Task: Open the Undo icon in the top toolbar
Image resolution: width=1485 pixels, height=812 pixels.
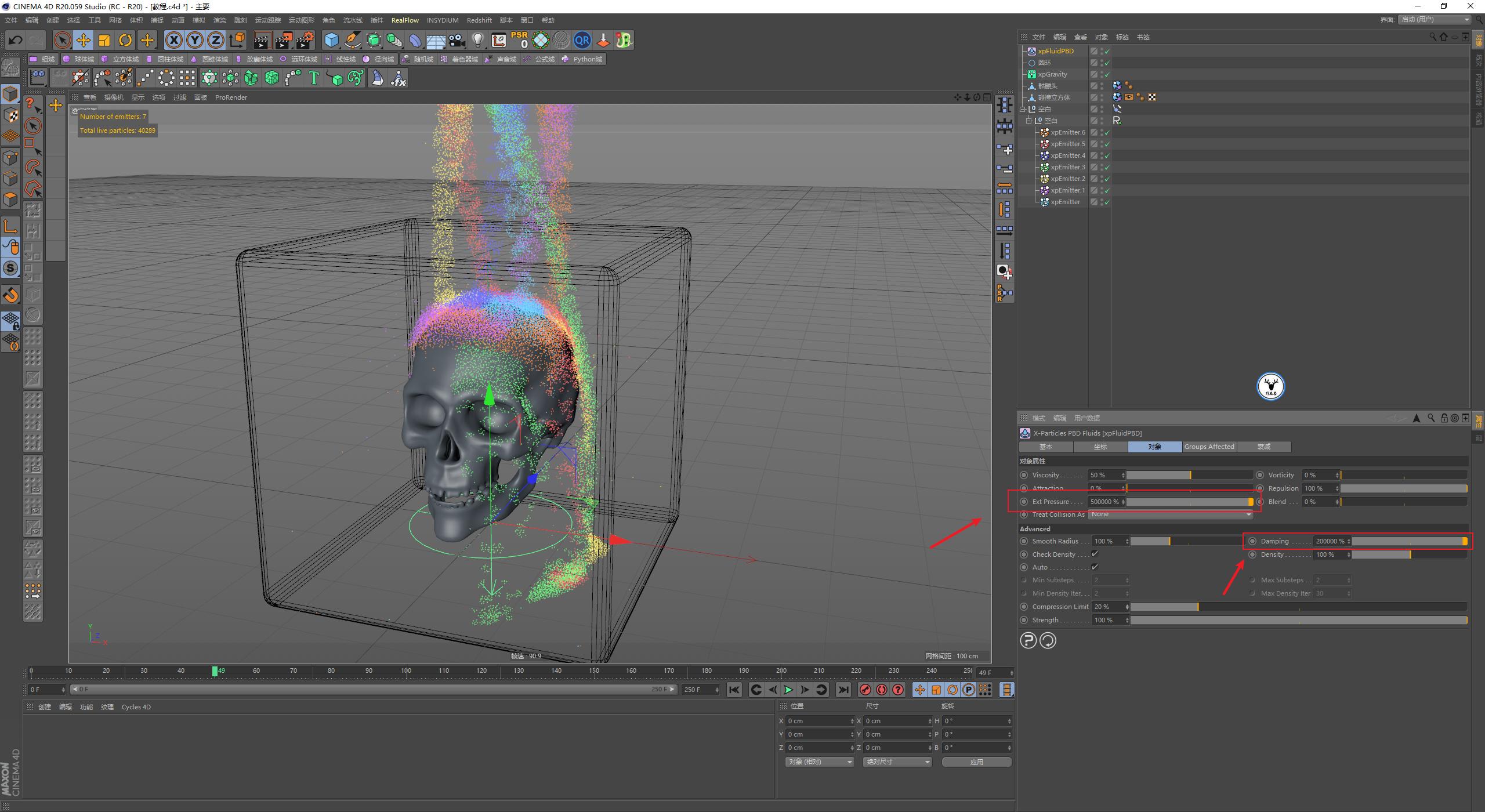Action: click(x=15, y=39)
